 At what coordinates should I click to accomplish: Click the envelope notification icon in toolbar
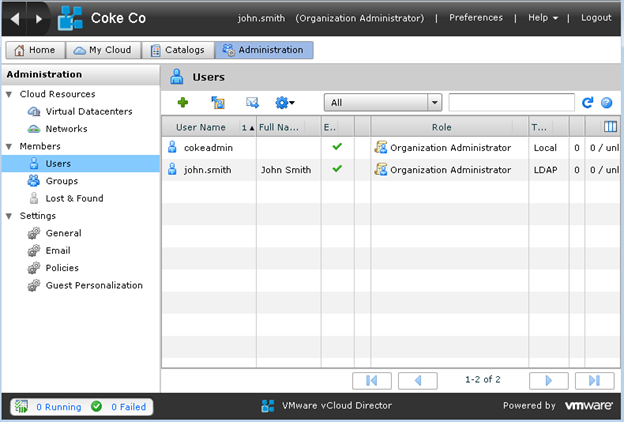pos(252,102)
